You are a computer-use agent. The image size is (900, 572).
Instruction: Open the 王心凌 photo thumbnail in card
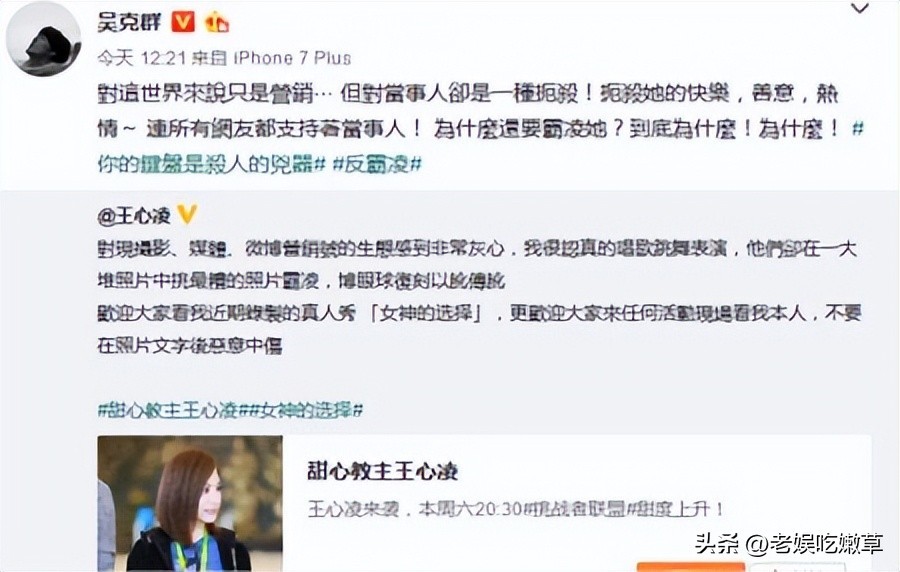coord(190,503)
